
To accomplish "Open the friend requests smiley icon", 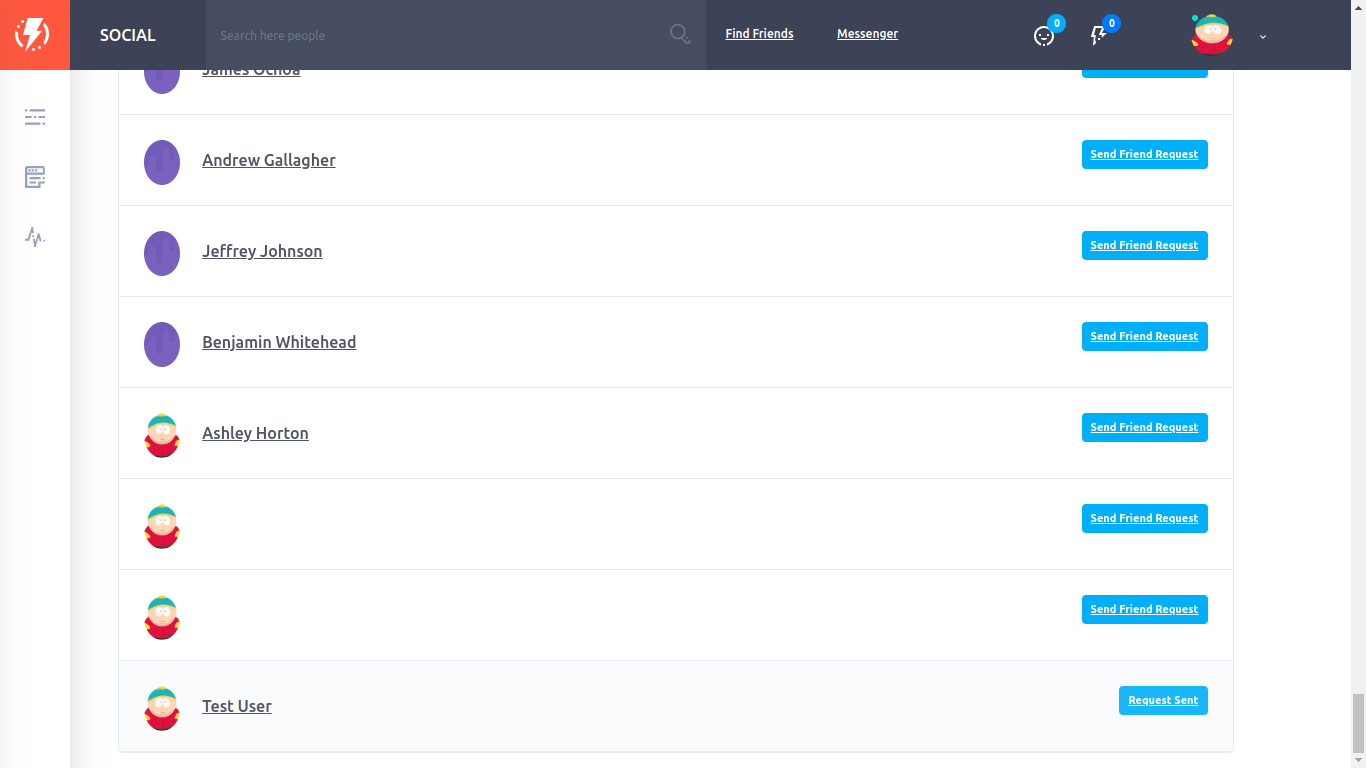I will [1044, 36].
